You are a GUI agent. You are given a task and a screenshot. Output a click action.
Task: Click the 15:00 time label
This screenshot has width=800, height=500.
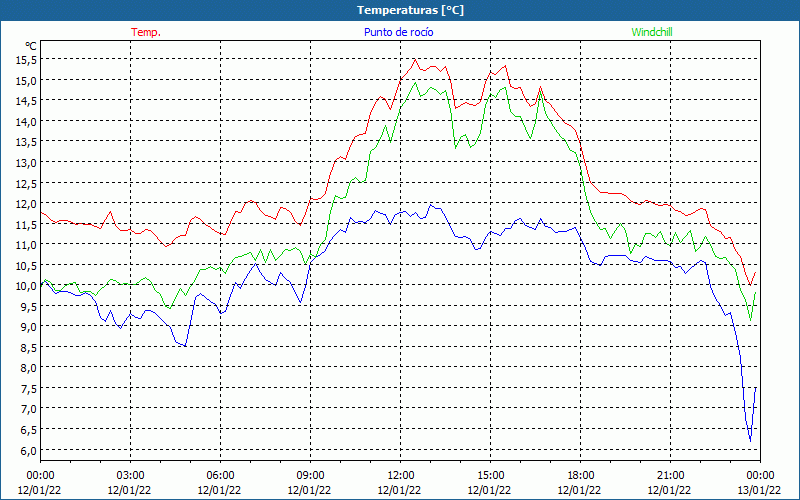click(x=490, y=476)
